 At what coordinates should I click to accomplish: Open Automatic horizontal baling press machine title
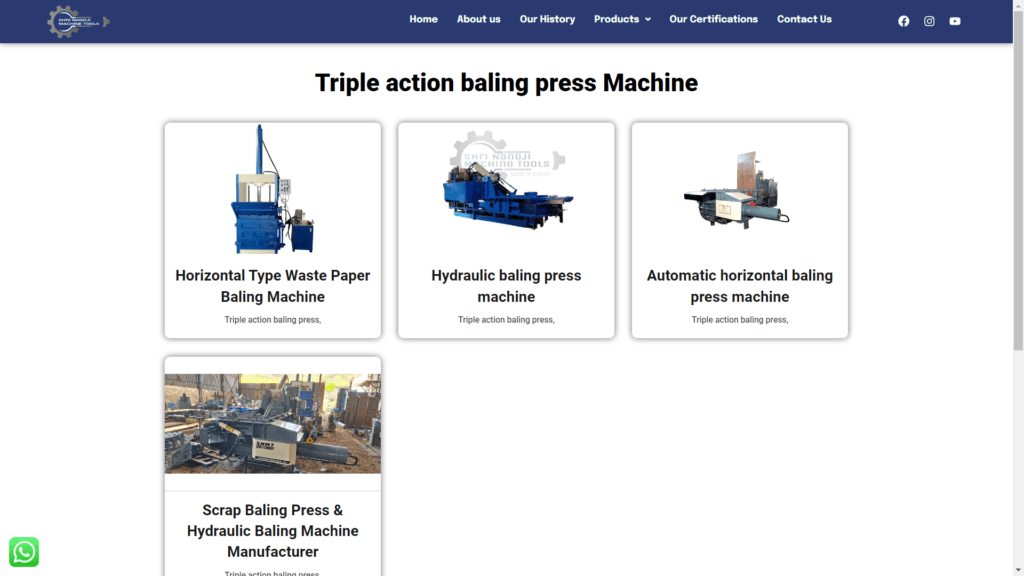[x=739, y=286]
